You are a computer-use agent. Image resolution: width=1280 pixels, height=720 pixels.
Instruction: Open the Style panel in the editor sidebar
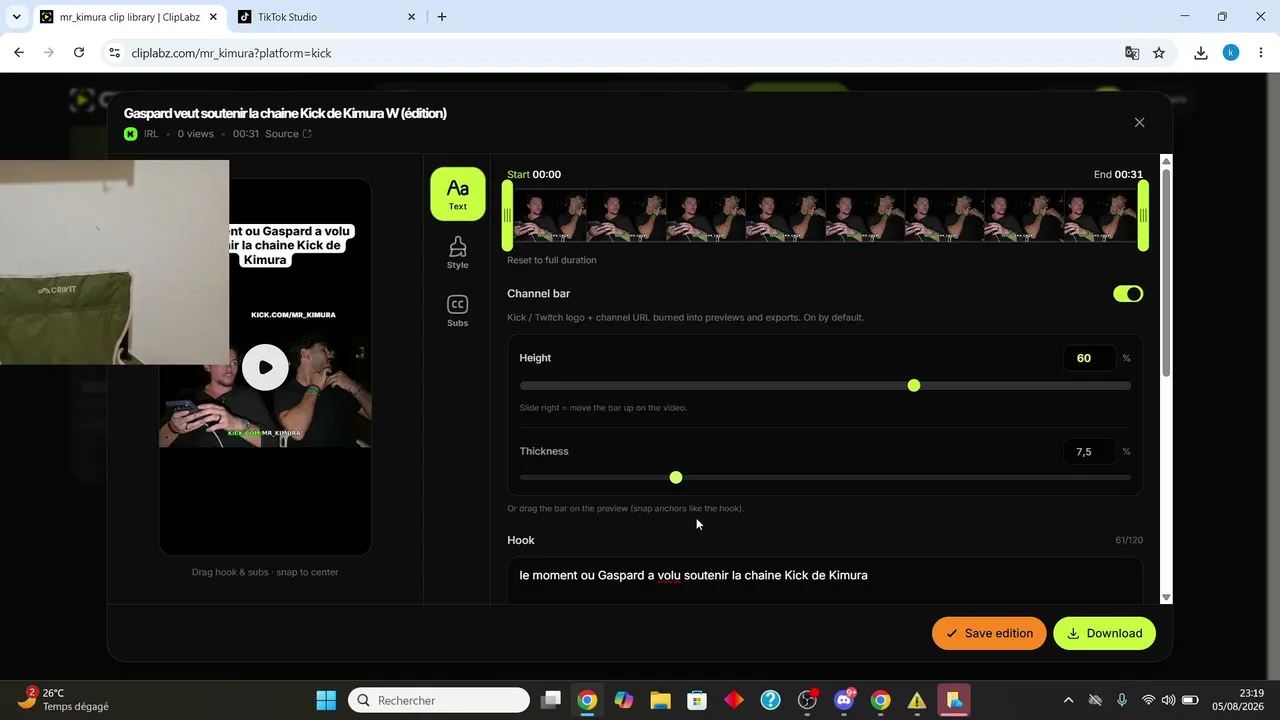click(458, 252)
